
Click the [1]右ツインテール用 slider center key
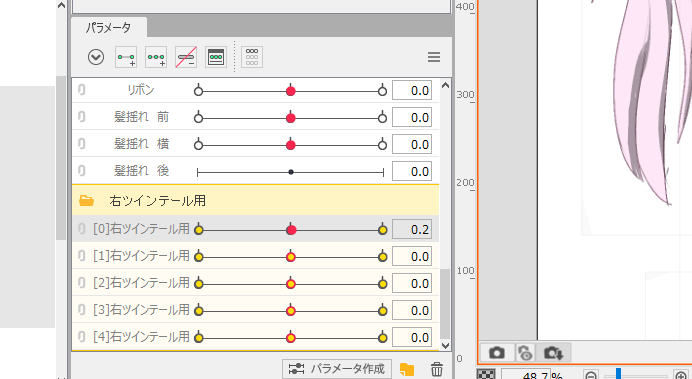pos(290,257)
